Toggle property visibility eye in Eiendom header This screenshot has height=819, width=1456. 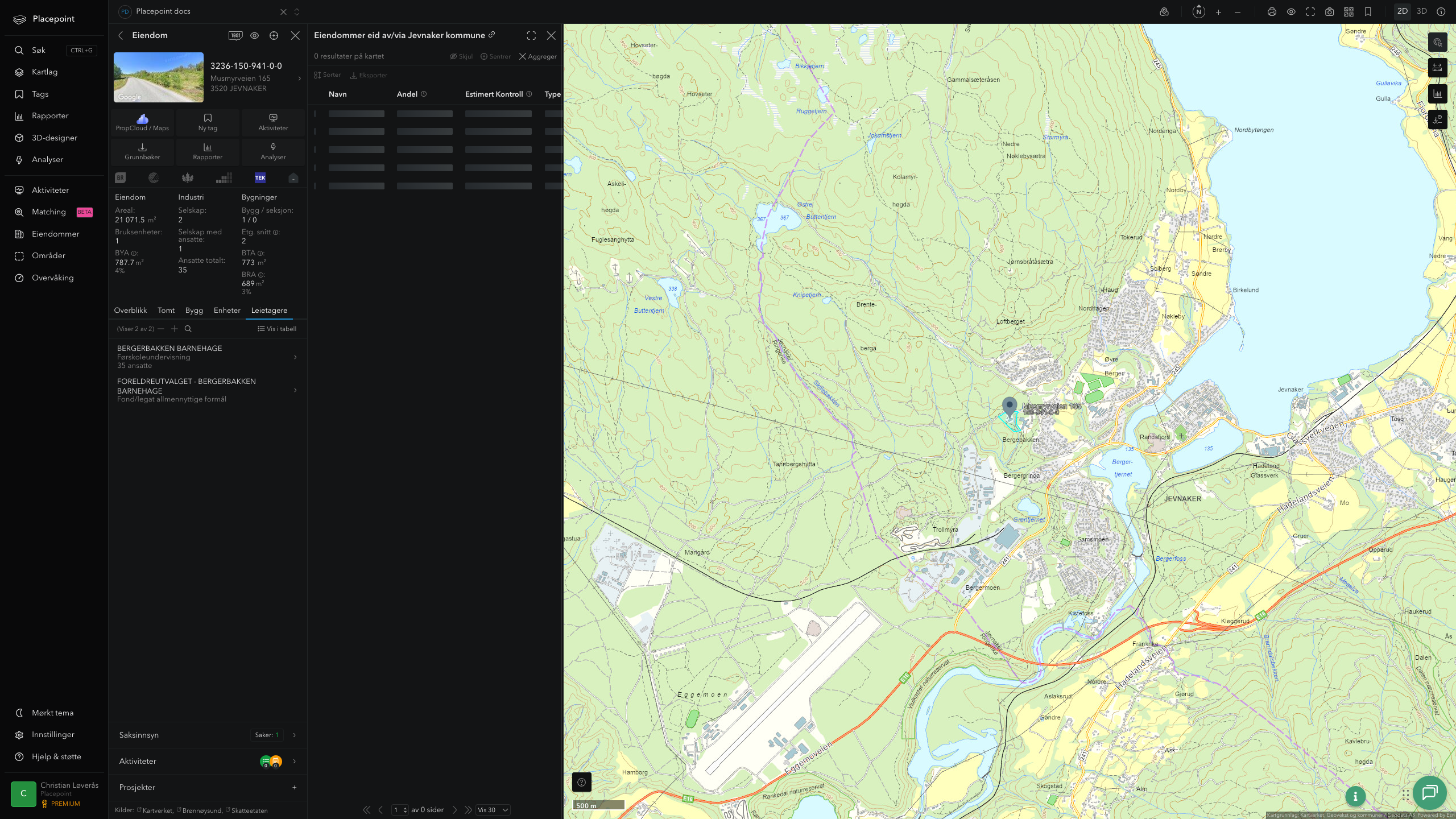255,35
